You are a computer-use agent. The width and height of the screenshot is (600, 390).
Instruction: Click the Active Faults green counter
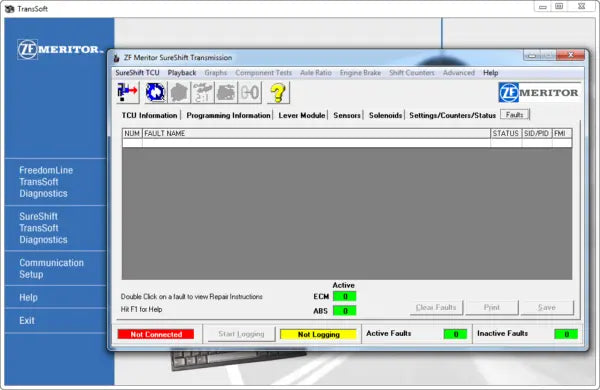[455, 334]
